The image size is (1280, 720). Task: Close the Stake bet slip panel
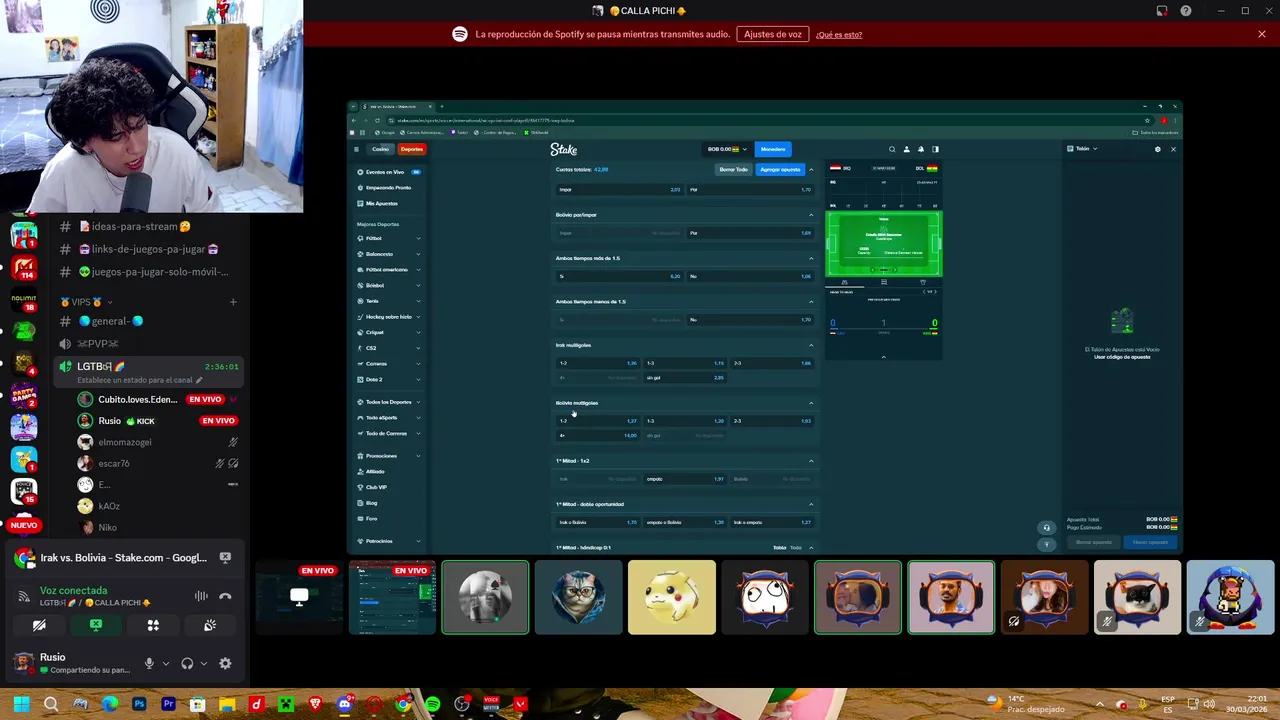pos(1173,149)
